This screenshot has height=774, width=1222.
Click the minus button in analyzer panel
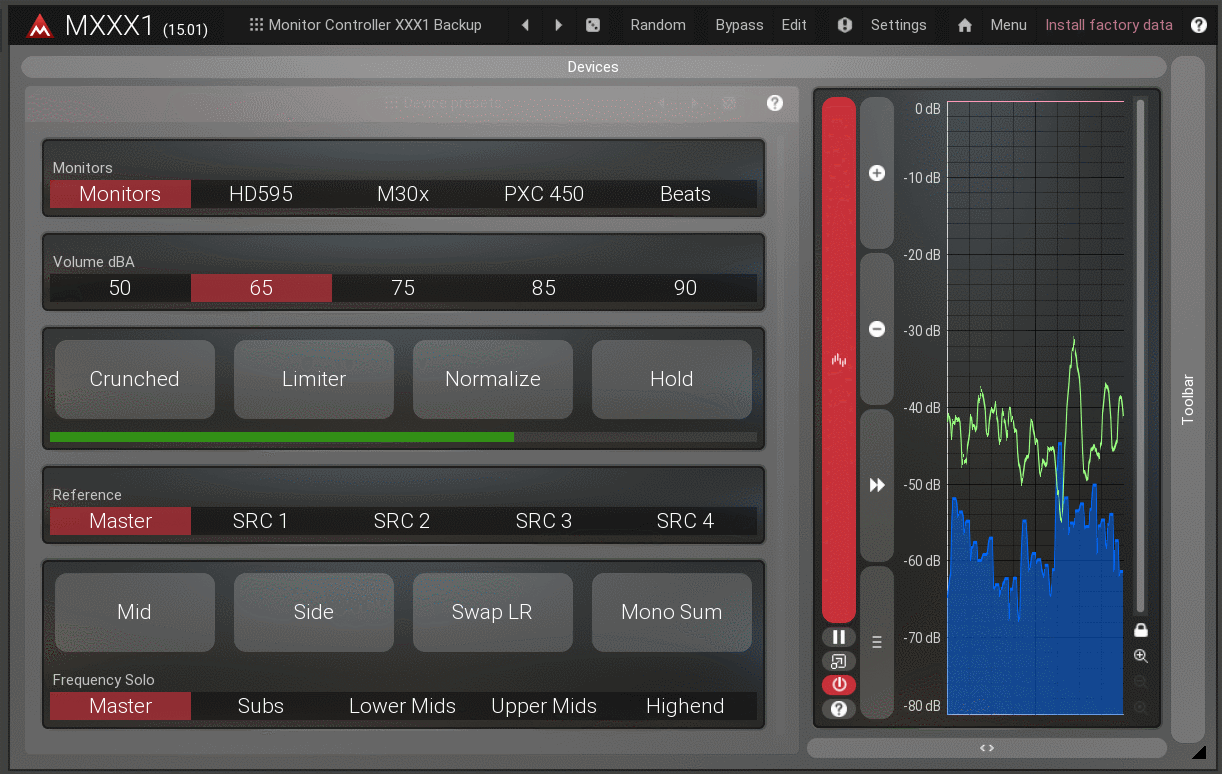(x=877, y=329)
